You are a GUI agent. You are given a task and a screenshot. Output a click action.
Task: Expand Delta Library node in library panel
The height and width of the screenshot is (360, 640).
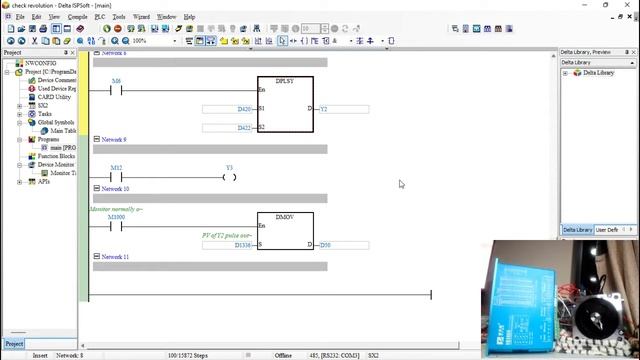(565, 73)
